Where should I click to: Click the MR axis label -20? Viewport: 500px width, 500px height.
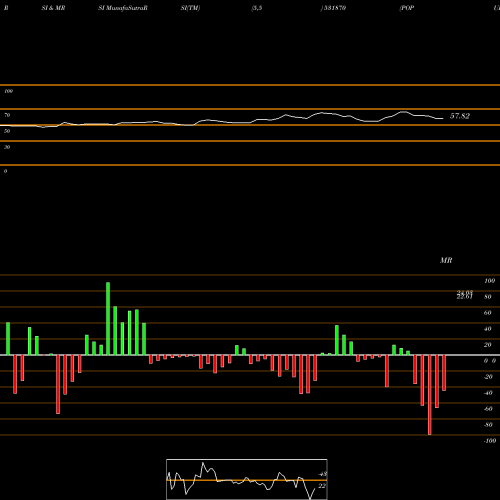click(x=488, y=377)
